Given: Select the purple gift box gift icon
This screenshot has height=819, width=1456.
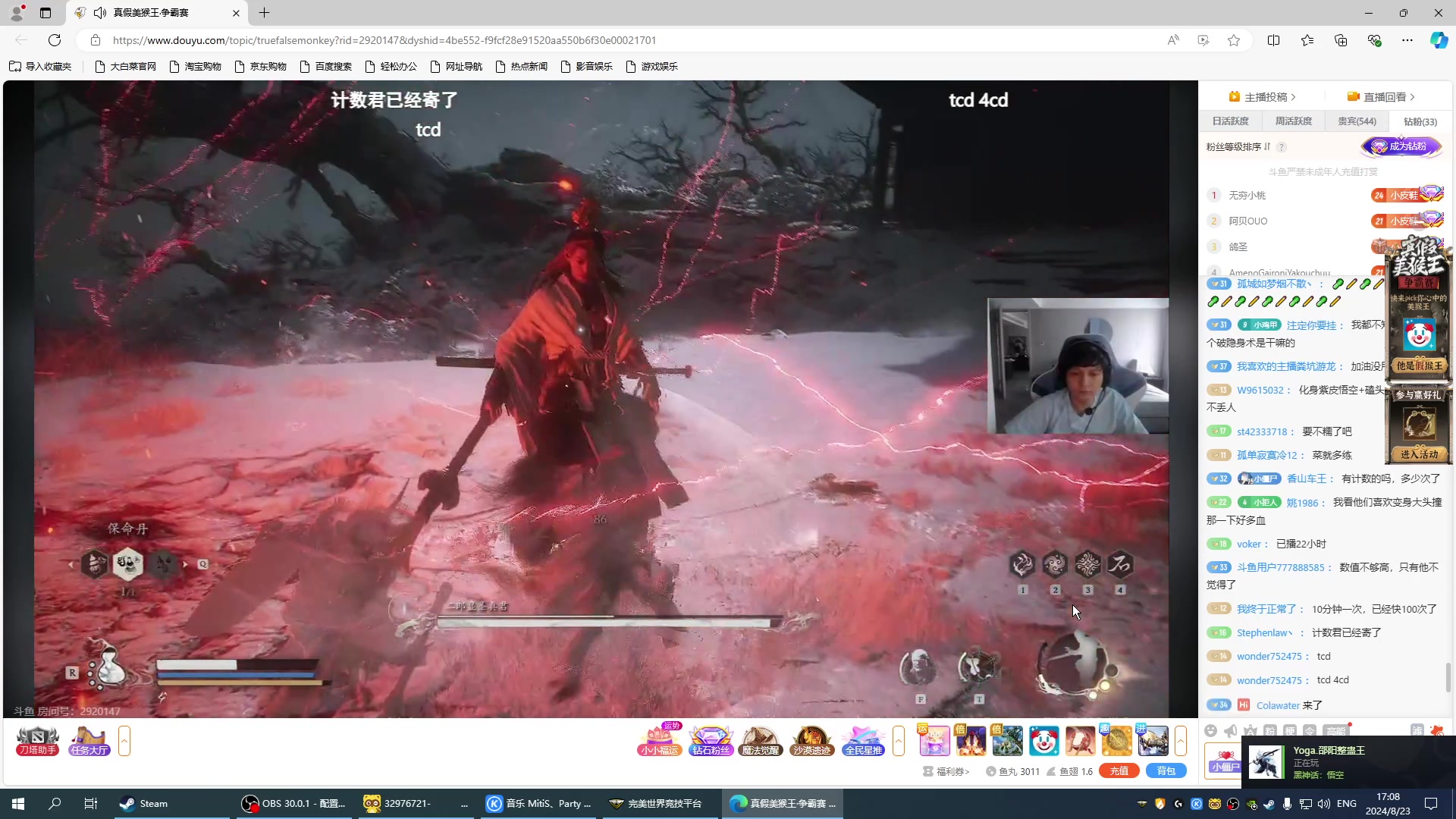Looking at the screenshot, I should point(934,741).
